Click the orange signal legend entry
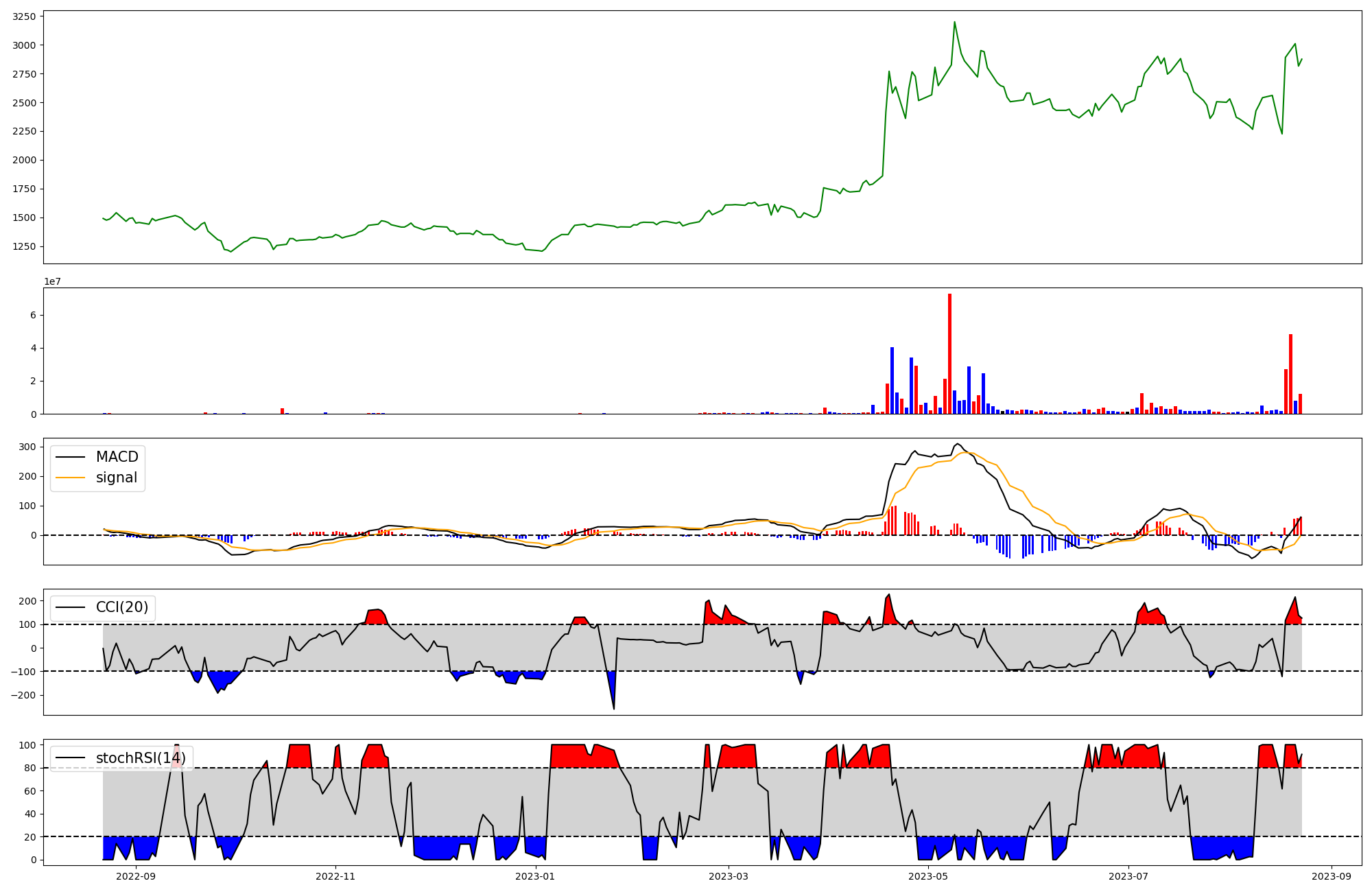The image size is (1372, 892). 116,478
